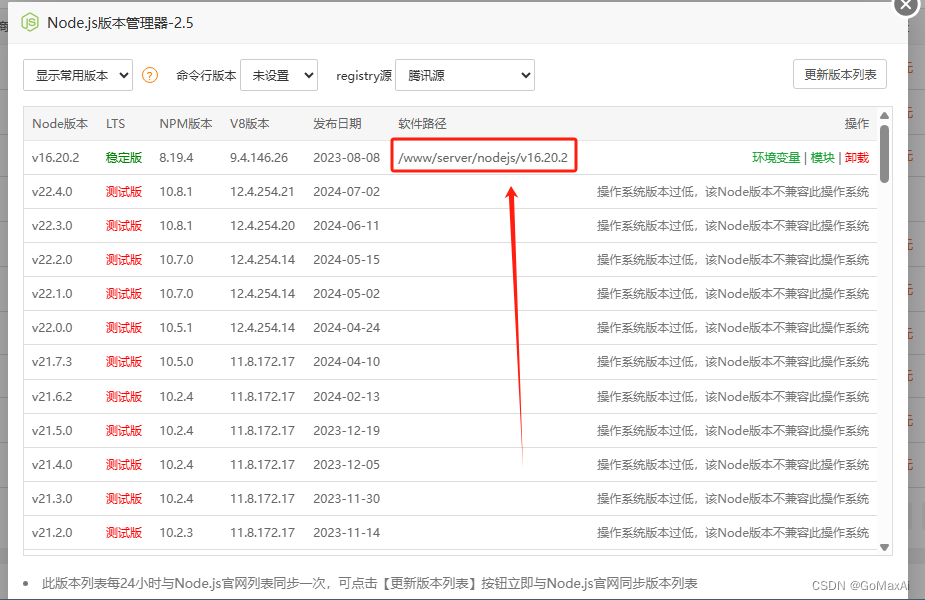Click the scrollbar down arrow of version list
Screen dimensions: 925x600
click(x=884, y=547)
